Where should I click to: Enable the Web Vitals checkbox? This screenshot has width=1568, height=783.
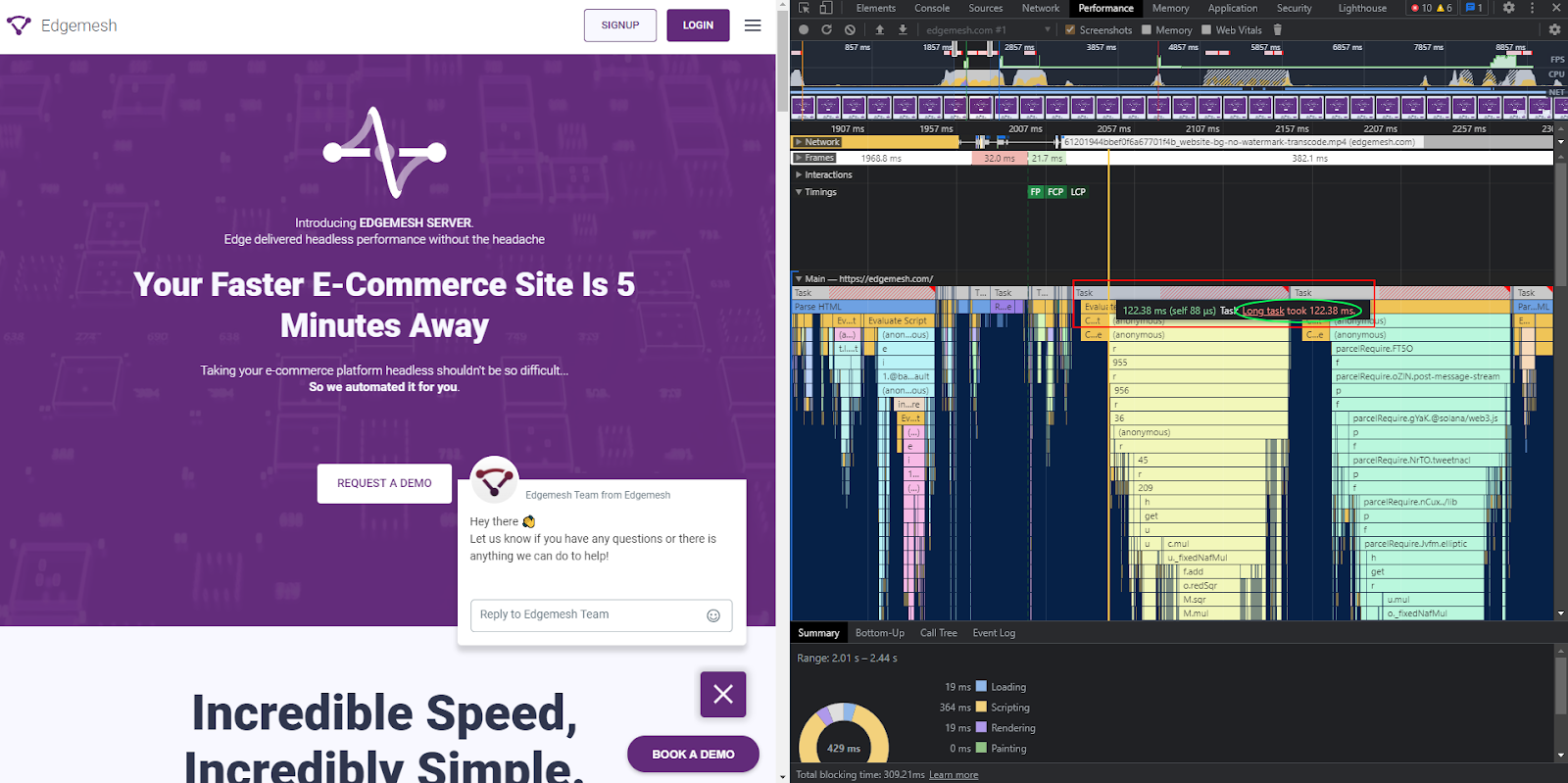pyautogui.click(x=1206, y=29)
